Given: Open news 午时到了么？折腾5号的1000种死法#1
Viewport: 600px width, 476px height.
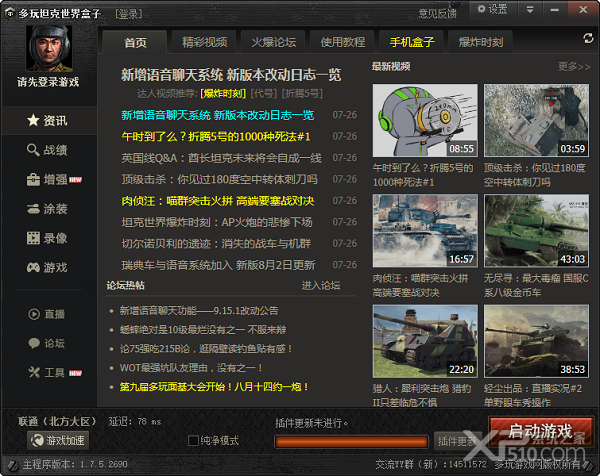Looking at the screenshot, I should coord(216,137).
